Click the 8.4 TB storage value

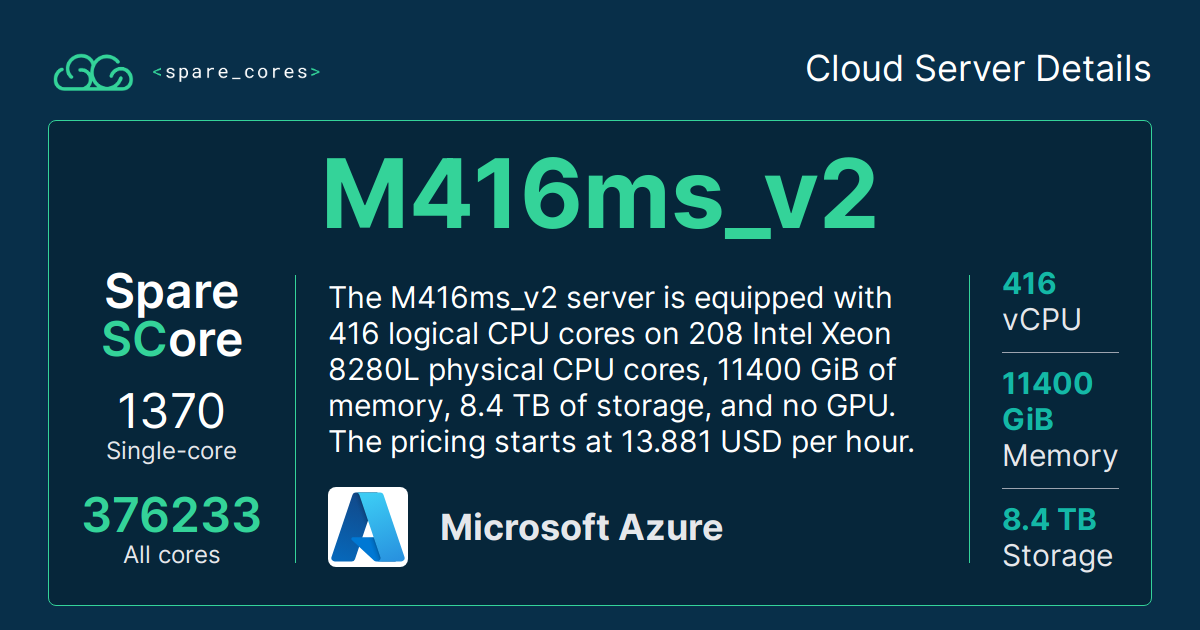click(x=1049, y=520)
